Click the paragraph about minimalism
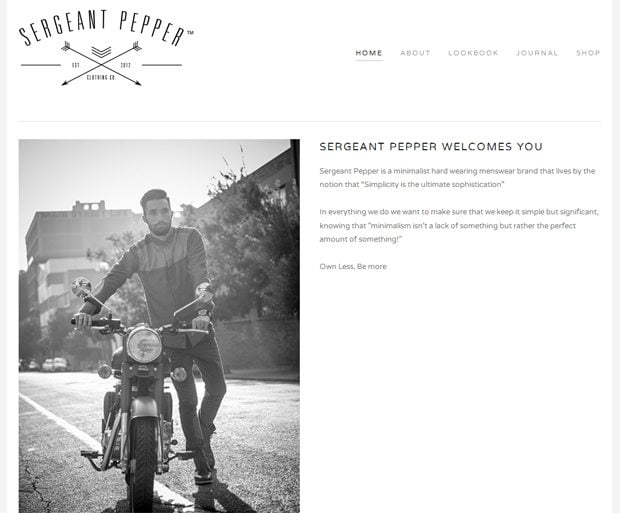620x513 pixels. pyautogui.click(x=459, y=225)
